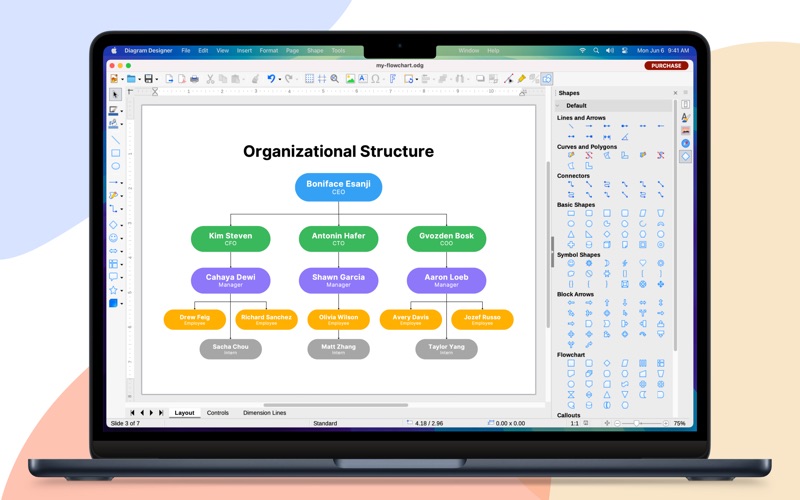Click the Undo arrow icon
The height and width of the screenshot is (500, 800).
271,79
